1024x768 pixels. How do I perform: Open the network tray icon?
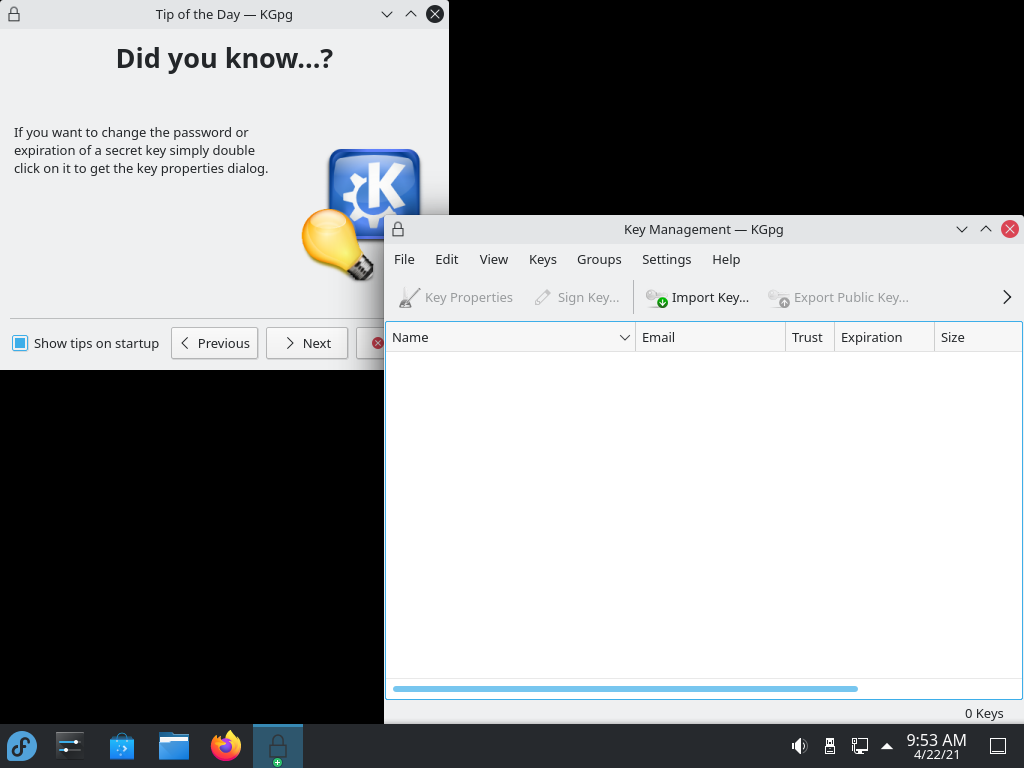[859, 746]
